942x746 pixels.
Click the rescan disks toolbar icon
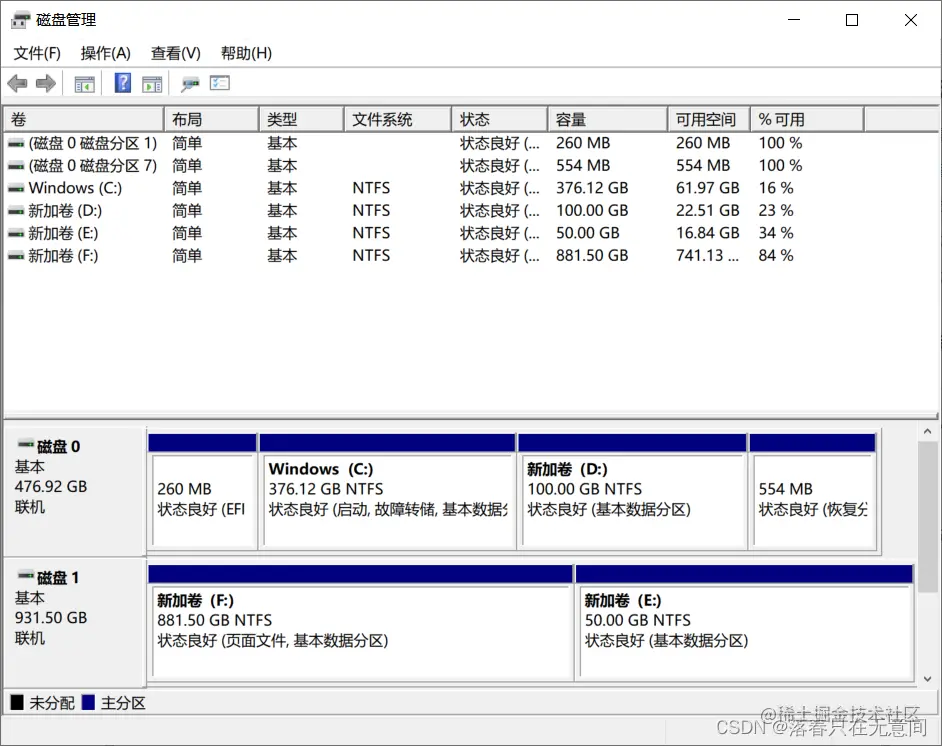(189, 84)
